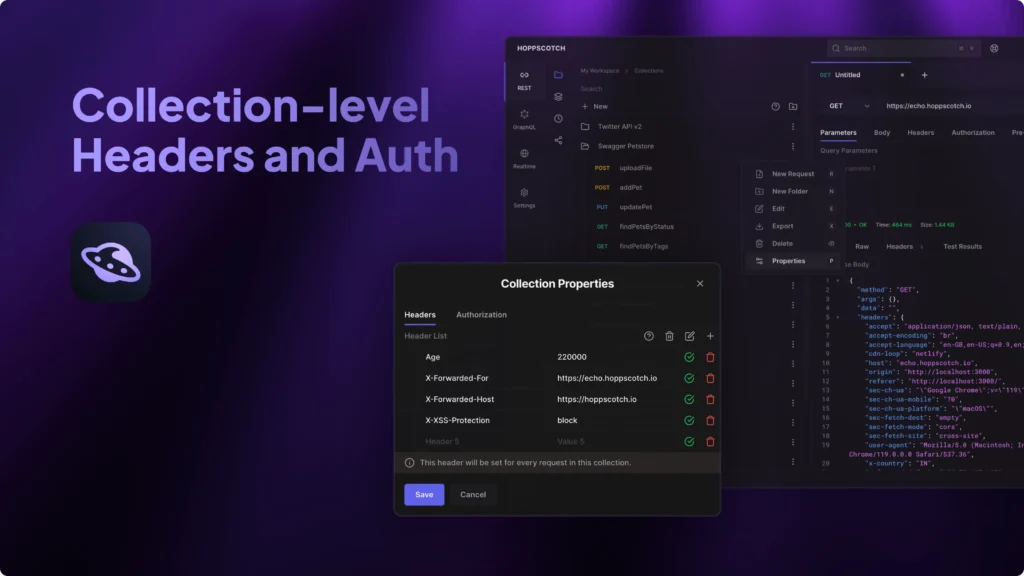1024x576 pixels.
Task: Open bulk edit icon in Header List
Action: [x=690, y=336]
